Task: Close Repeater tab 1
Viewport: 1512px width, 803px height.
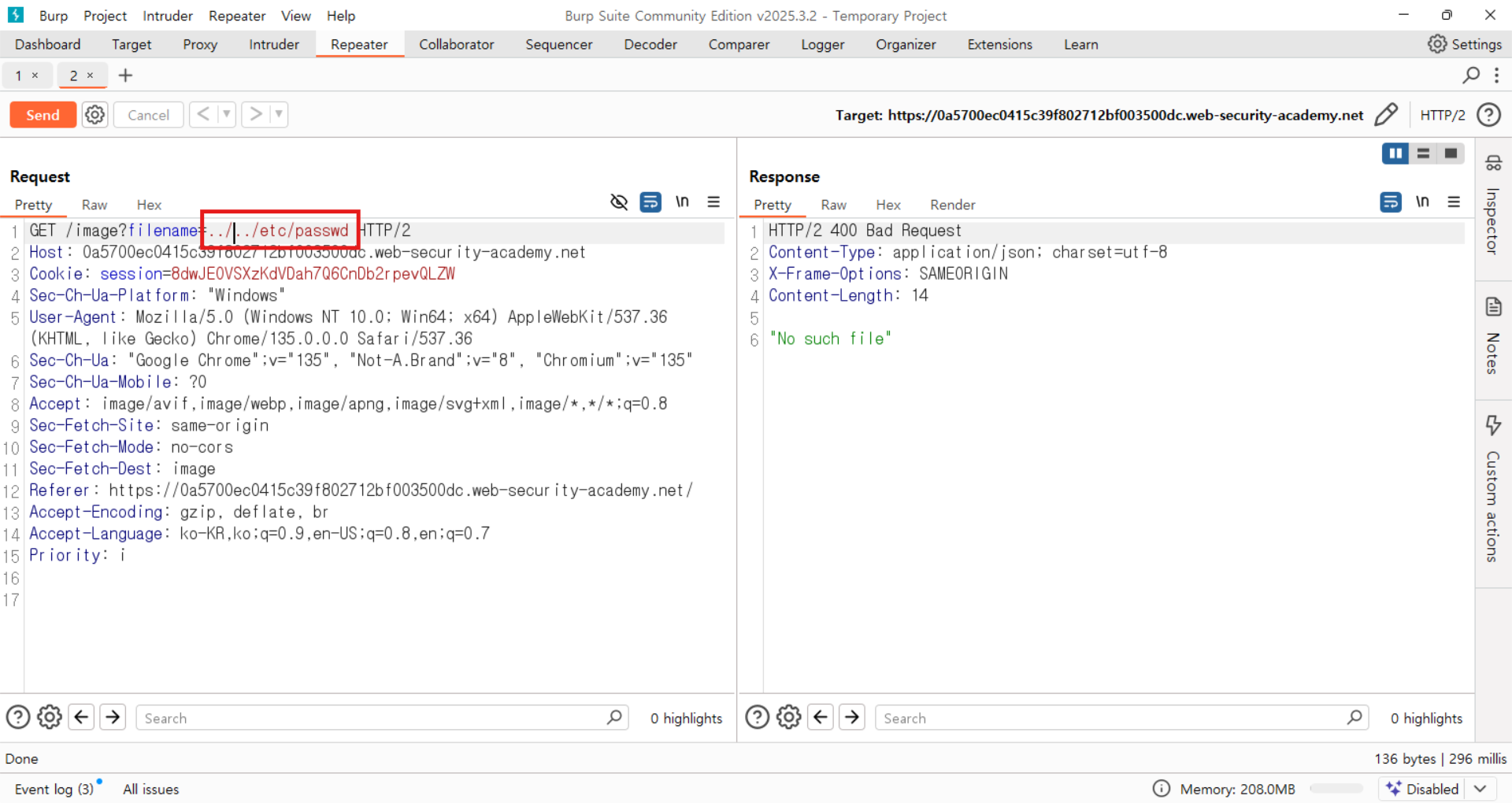Action: (x=35, y=76)
